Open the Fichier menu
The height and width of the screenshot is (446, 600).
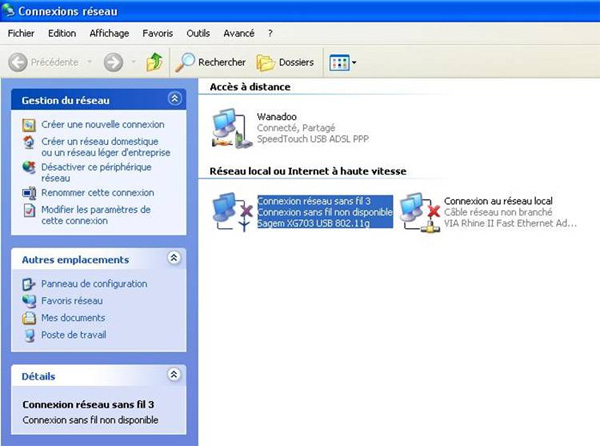(x=21, y=34)
